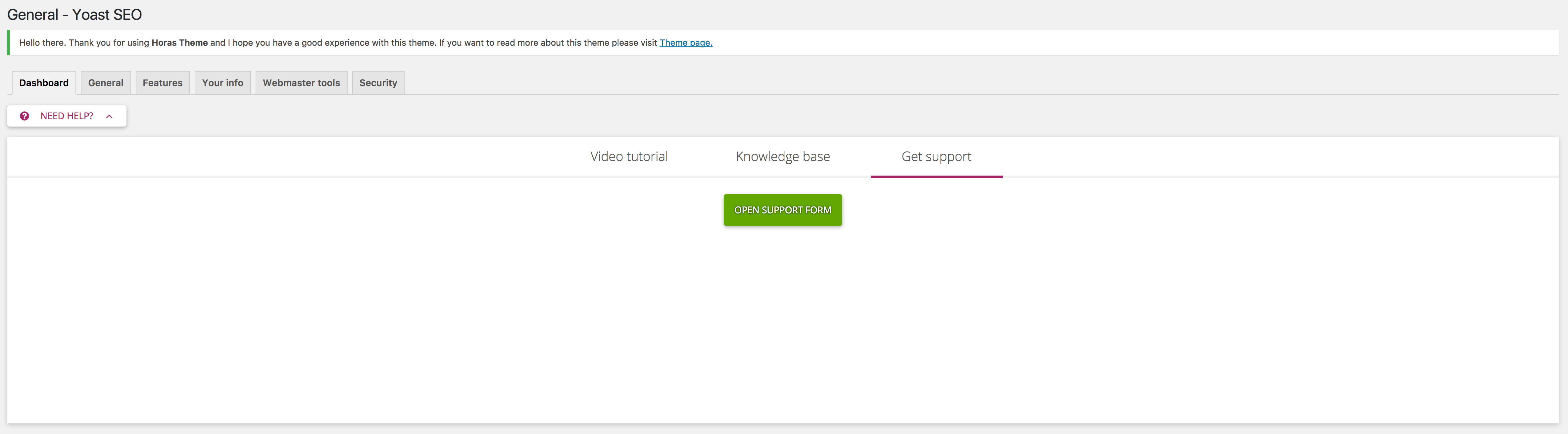
Task: Open the Knowledge base help section
Action: click(782, 156)
